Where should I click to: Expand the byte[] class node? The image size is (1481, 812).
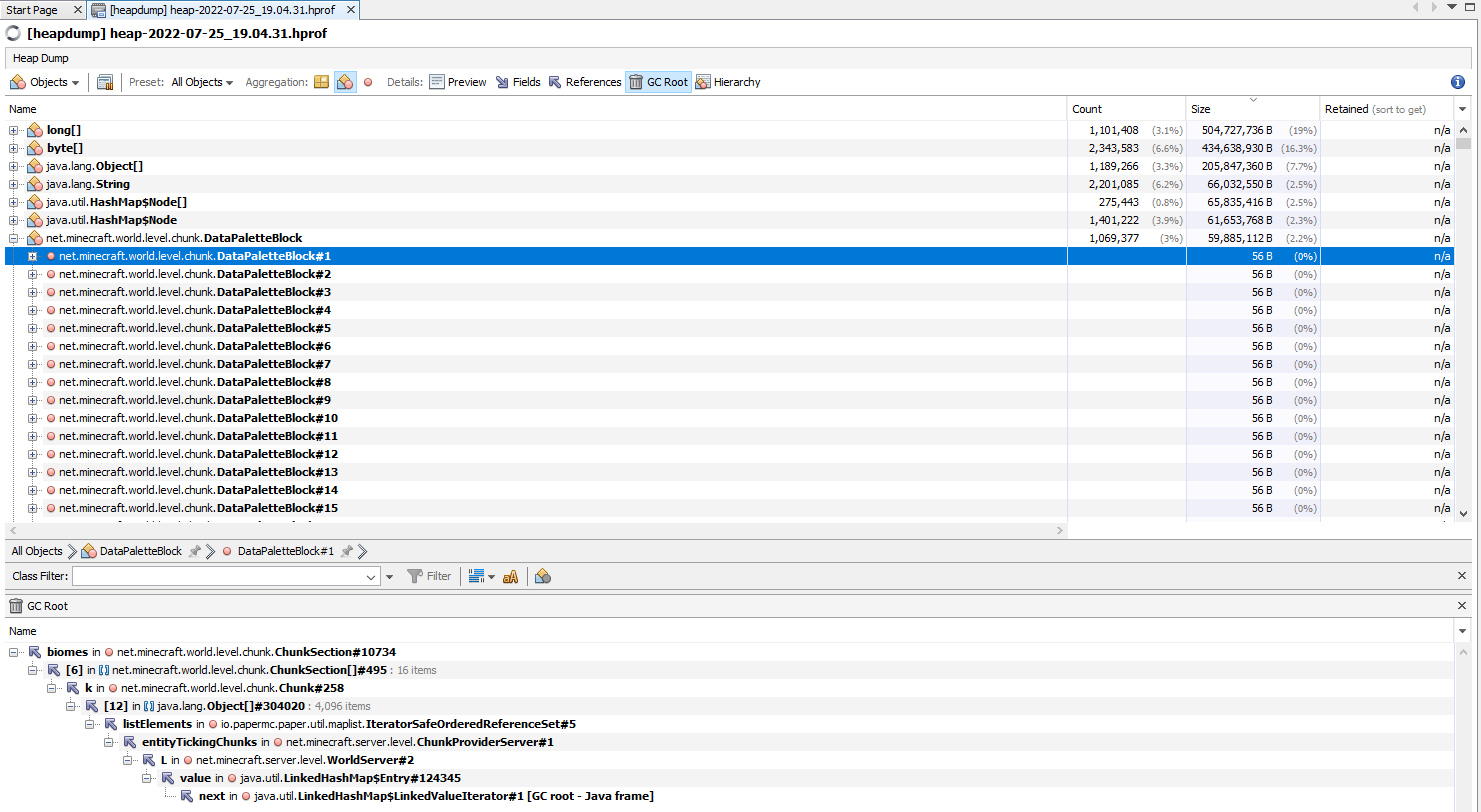(x=14, y=148)
